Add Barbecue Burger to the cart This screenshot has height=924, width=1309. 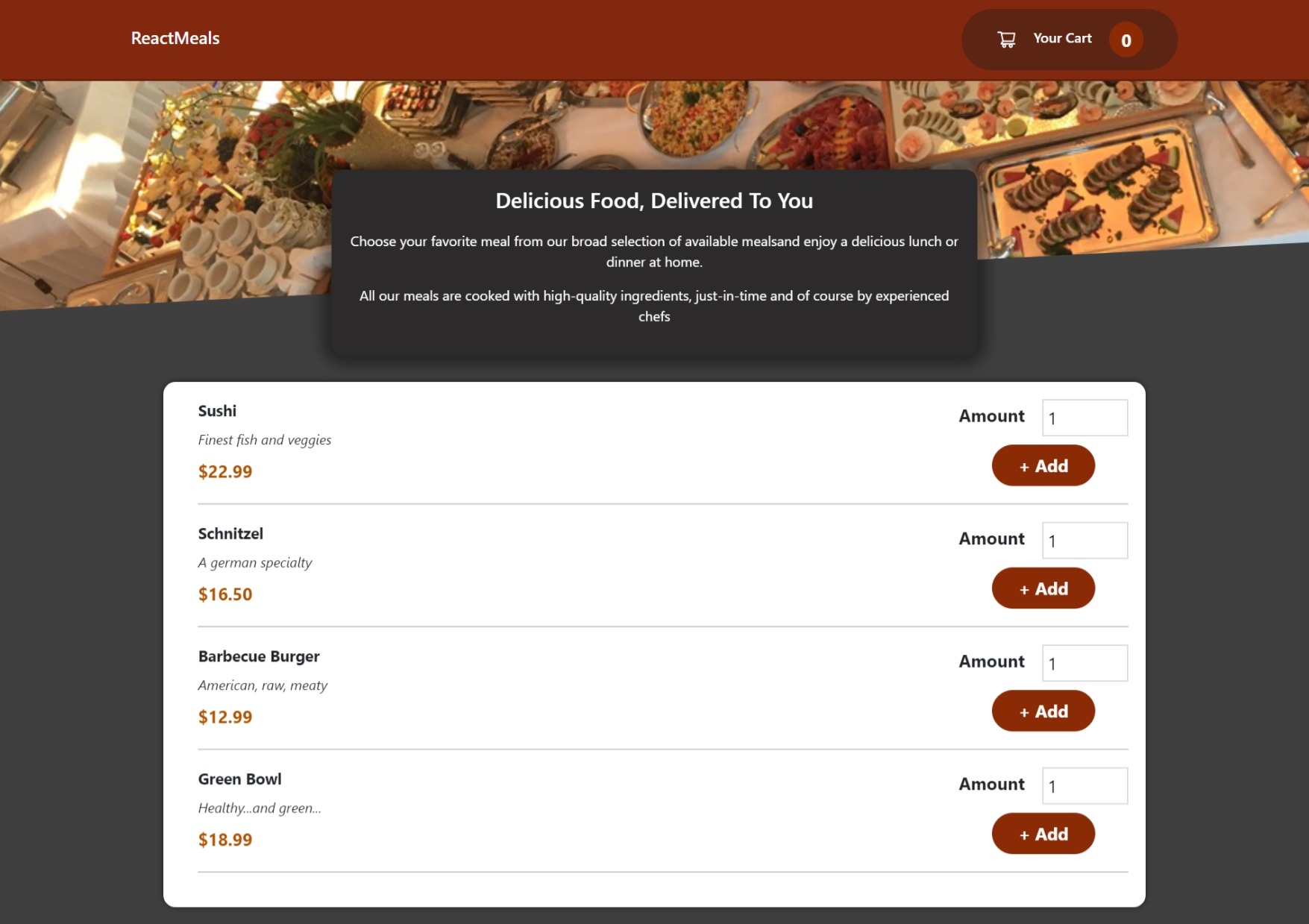tap(1043, 711)
